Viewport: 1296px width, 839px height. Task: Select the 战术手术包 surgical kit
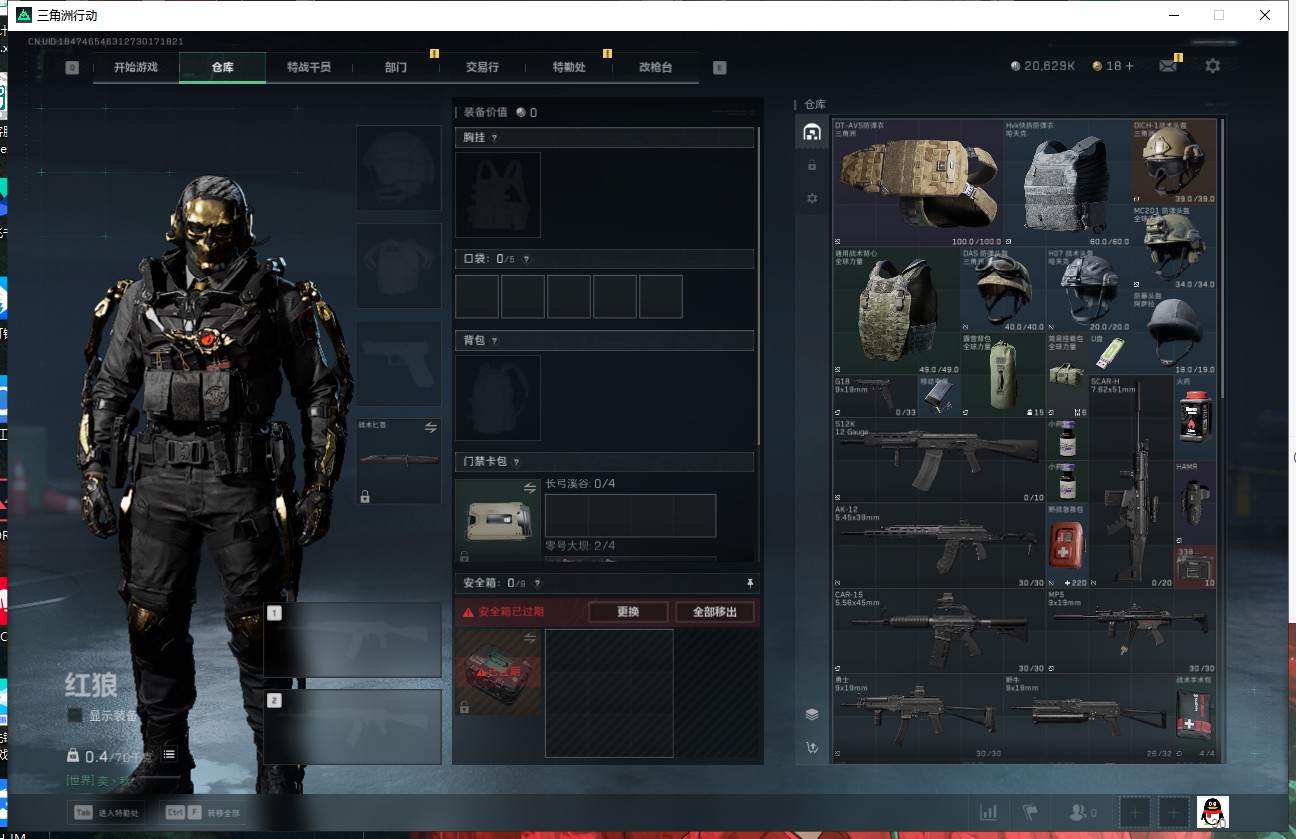[x=1196, y=716]
